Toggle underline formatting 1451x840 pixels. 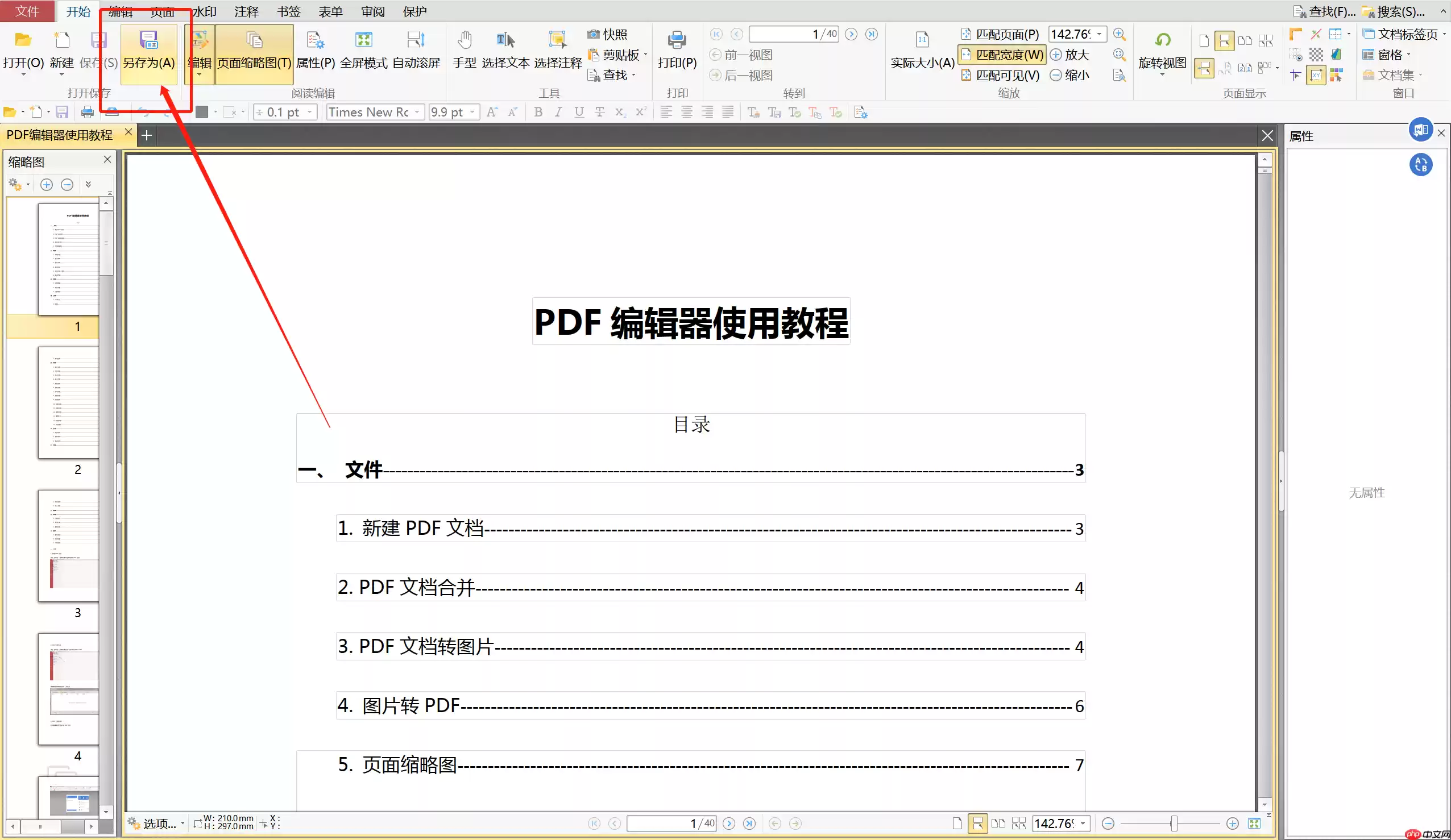point(579,112)
